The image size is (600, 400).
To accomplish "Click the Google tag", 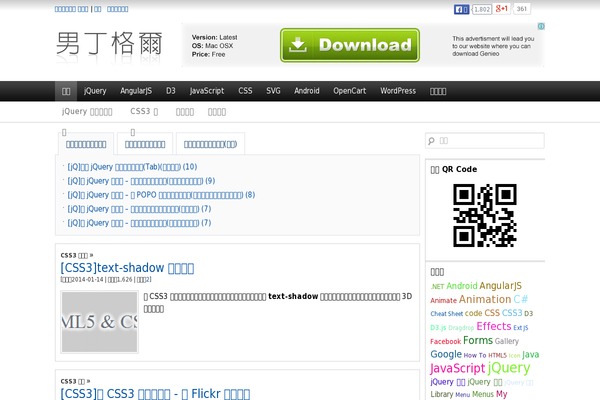I will tap(446, 354).
